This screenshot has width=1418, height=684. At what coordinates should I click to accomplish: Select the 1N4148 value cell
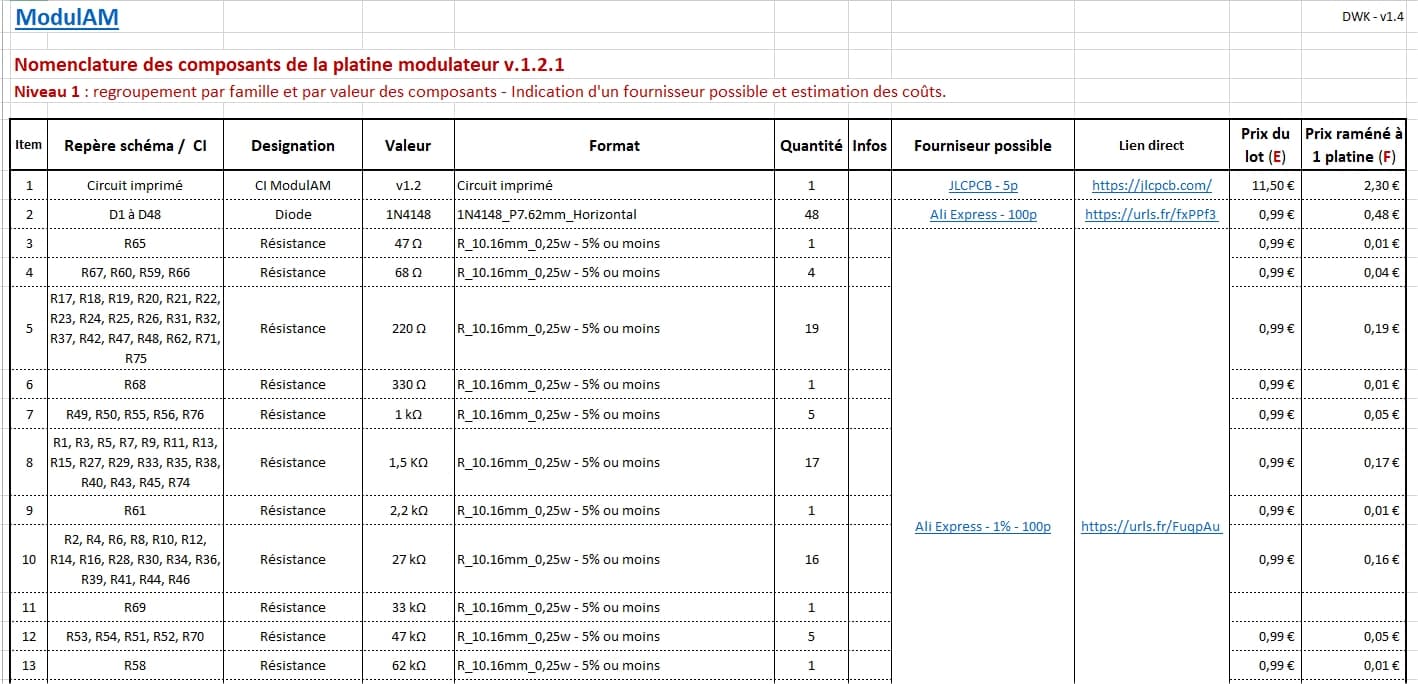pyautogui.click(x=408, y=214)
